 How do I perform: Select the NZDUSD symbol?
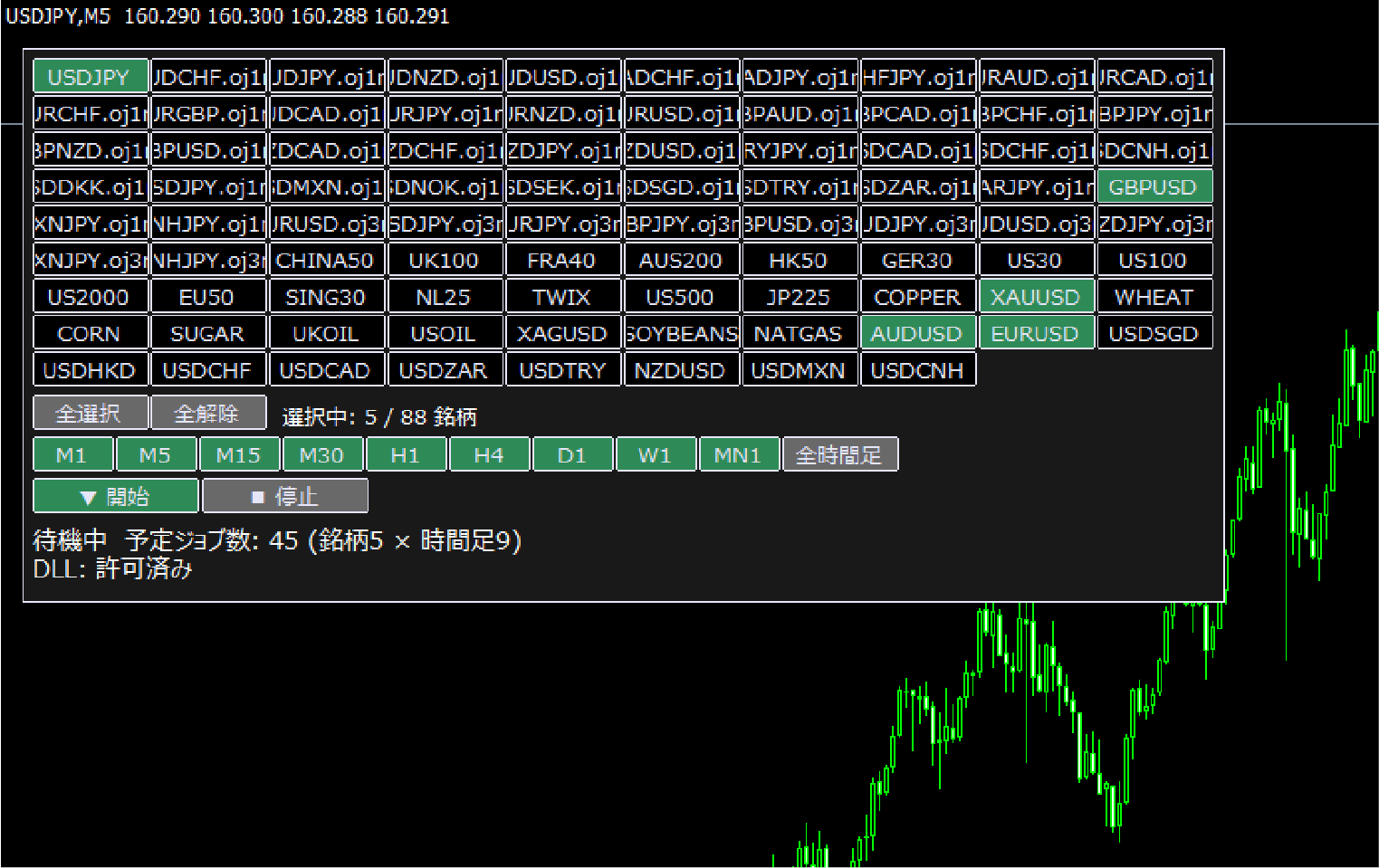[681, 370]
